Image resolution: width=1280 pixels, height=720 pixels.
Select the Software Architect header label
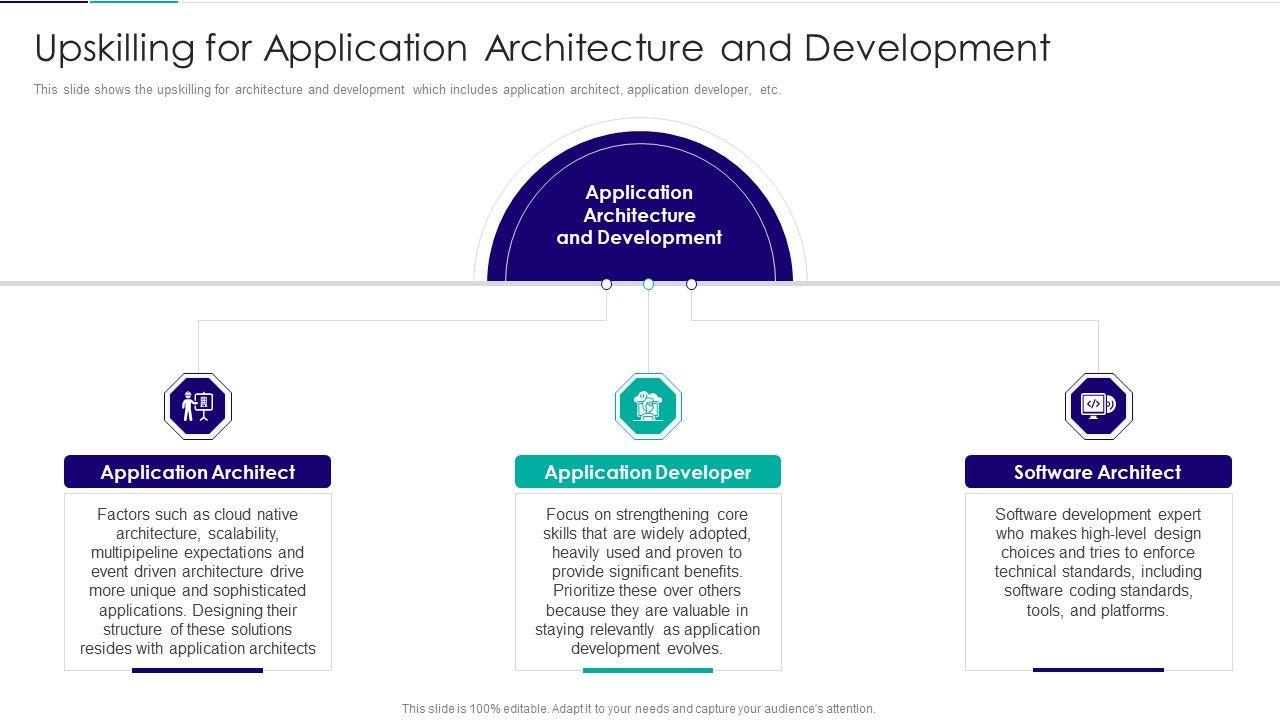click(x=1098, y=472)
